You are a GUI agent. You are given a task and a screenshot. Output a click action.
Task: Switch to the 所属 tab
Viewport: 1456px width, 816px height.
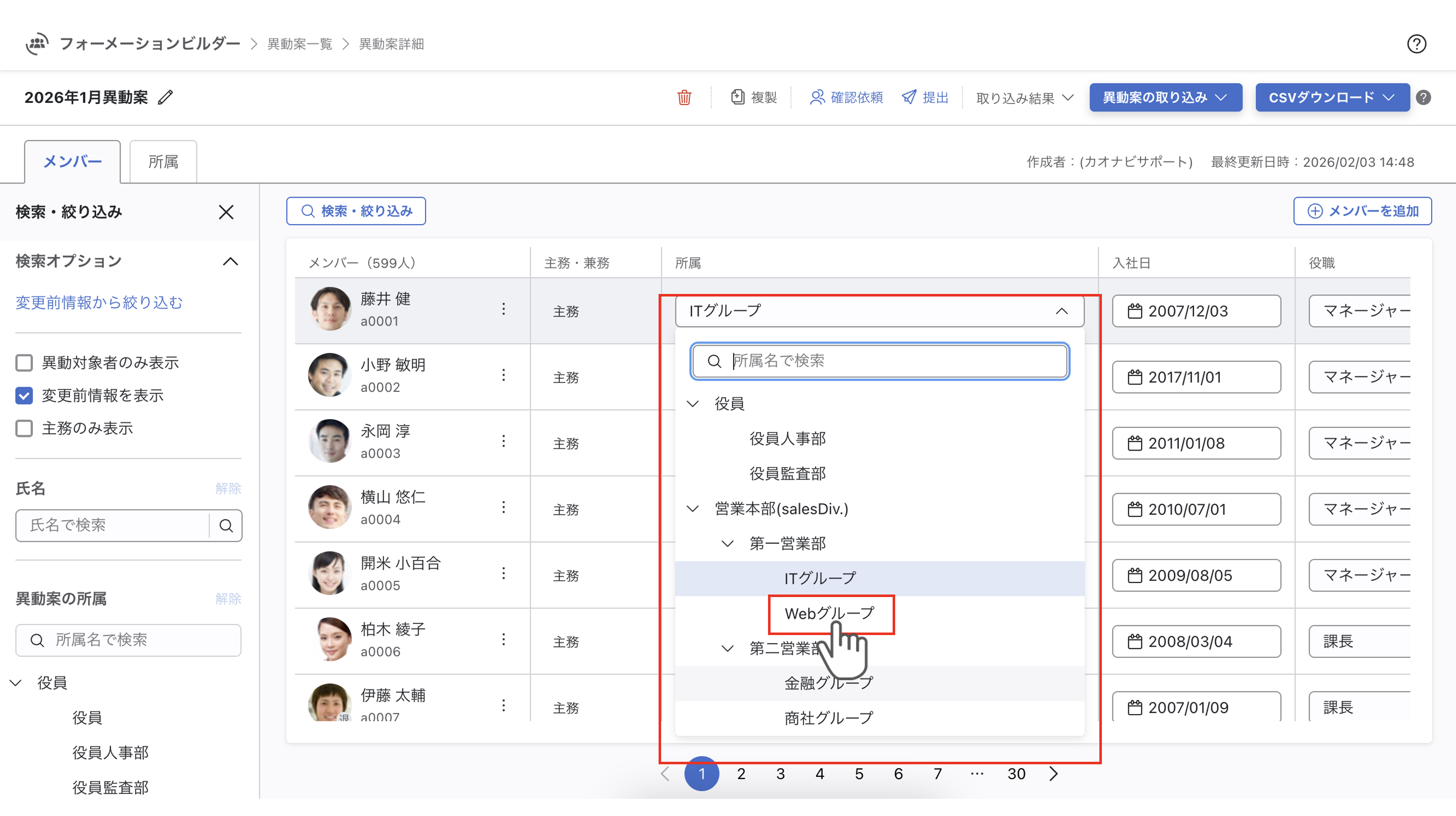163,162
